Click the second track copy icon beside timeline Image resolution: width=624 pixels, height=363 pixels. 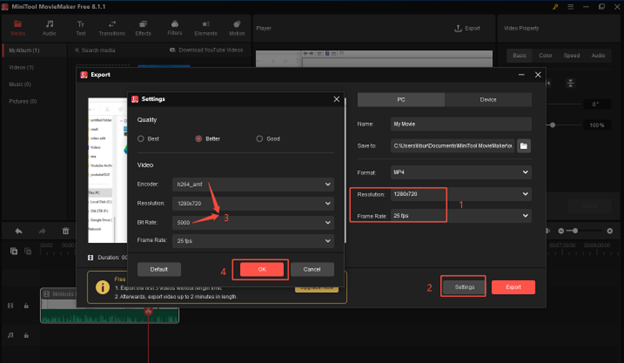(28, 251)
